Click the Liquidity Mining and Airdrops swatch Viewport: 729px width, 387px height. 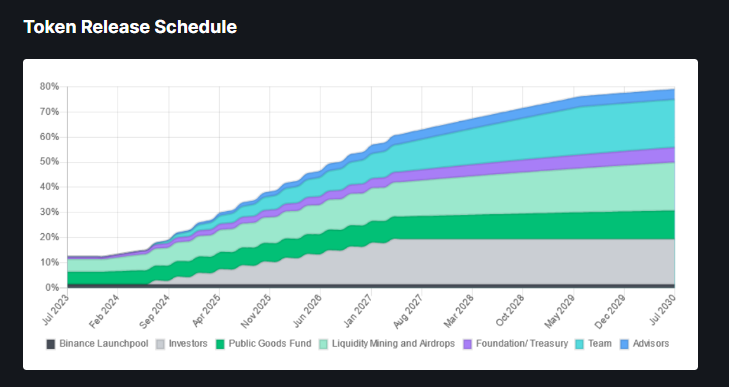(323, 344)
